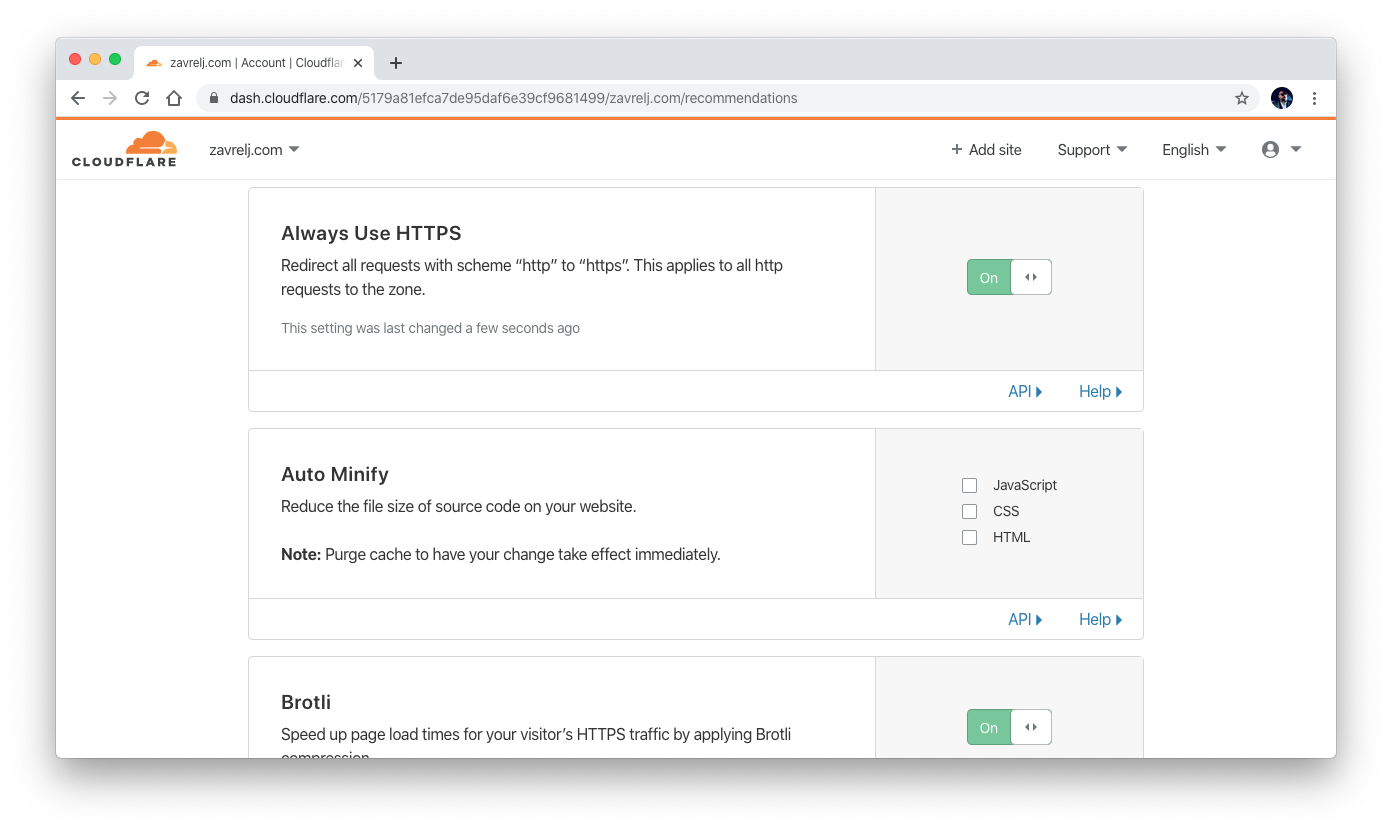Viewport: 1392px width, 832px height.
Task: Open the English language dropdown
Action: 1194,149
